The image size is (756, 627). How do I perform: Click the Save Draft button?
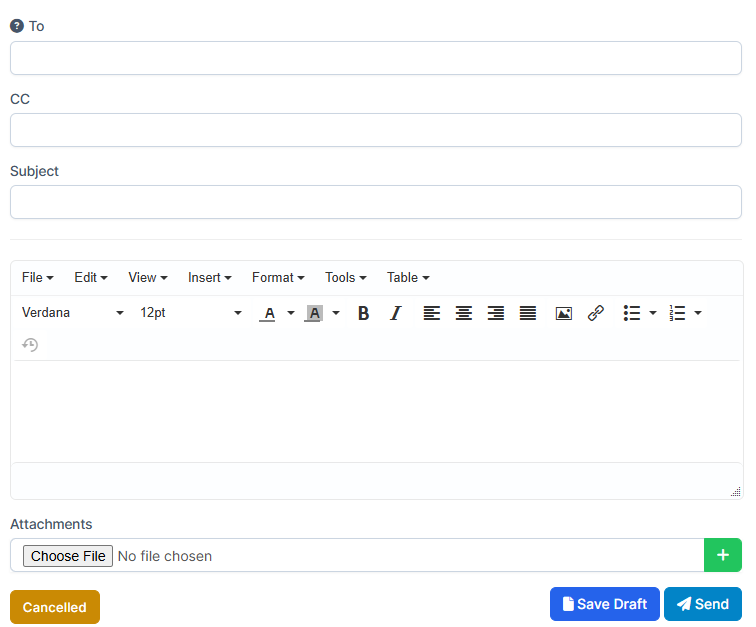point(604,604)
